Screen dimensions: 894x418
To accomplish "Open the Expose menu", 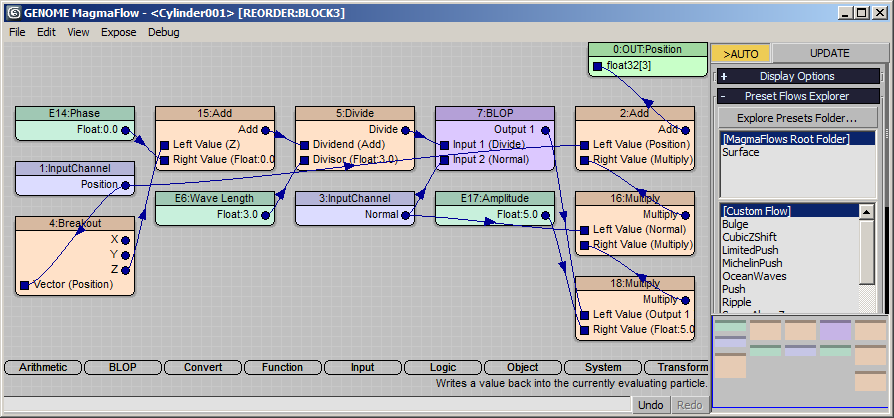I will [x=119, y=33].
